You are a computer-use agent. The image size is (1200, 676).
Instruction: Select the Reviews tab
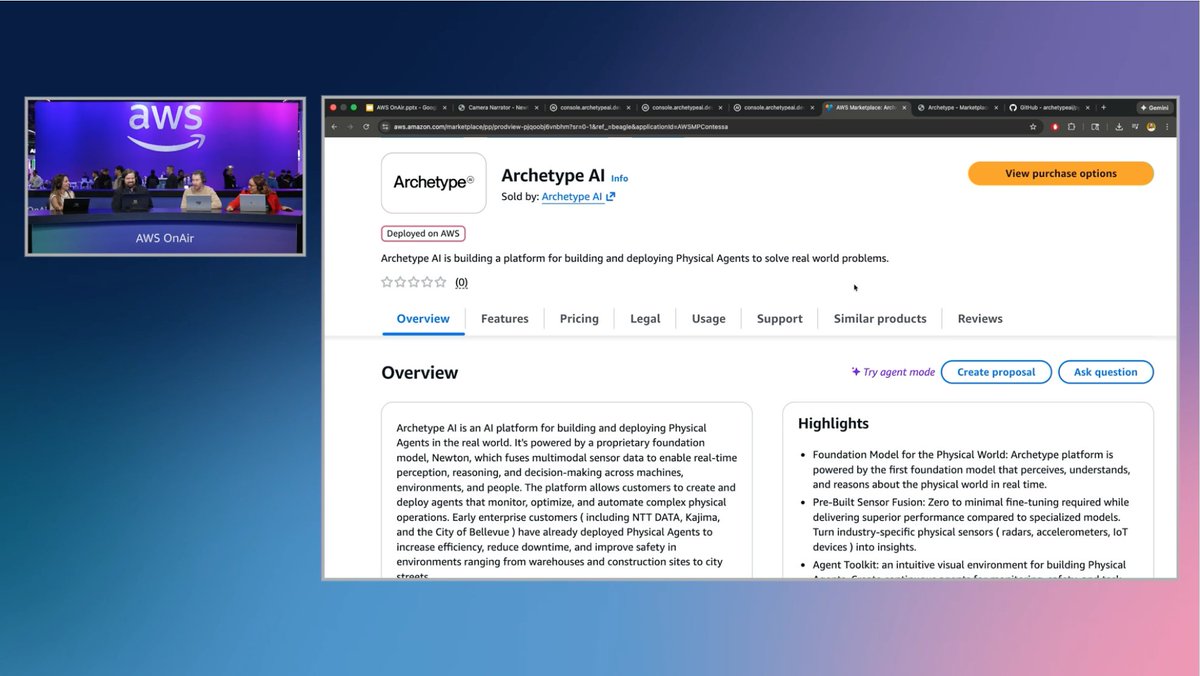980,318
